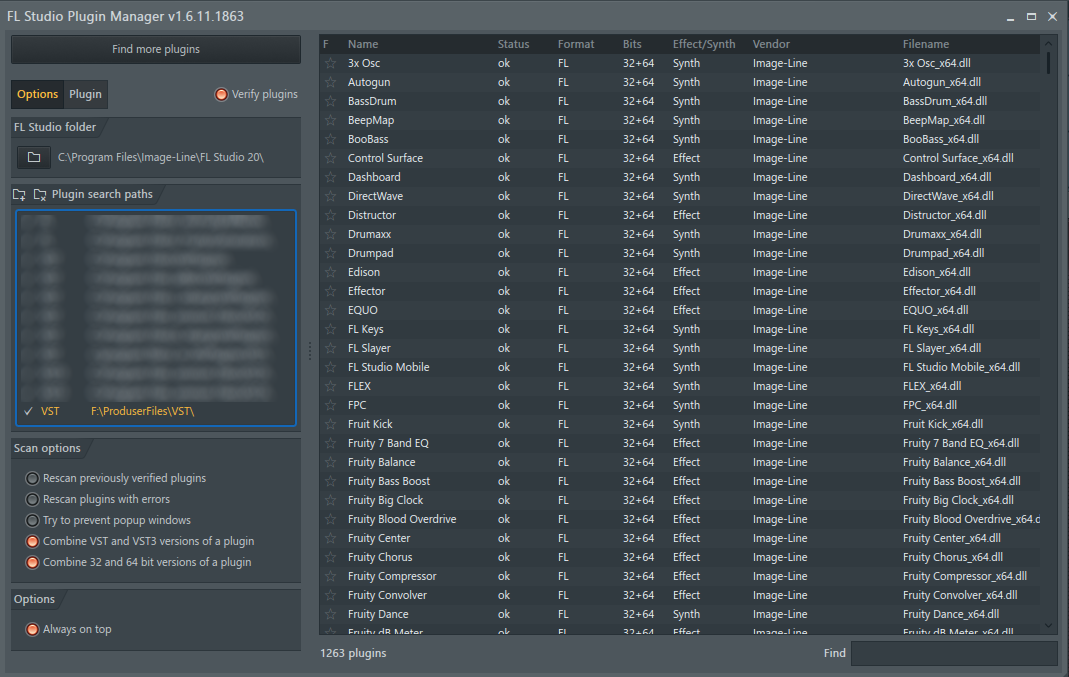This screenshot has width=1069, height=677.
Task: Switch to the Options tab
Action: pos(37,94)
